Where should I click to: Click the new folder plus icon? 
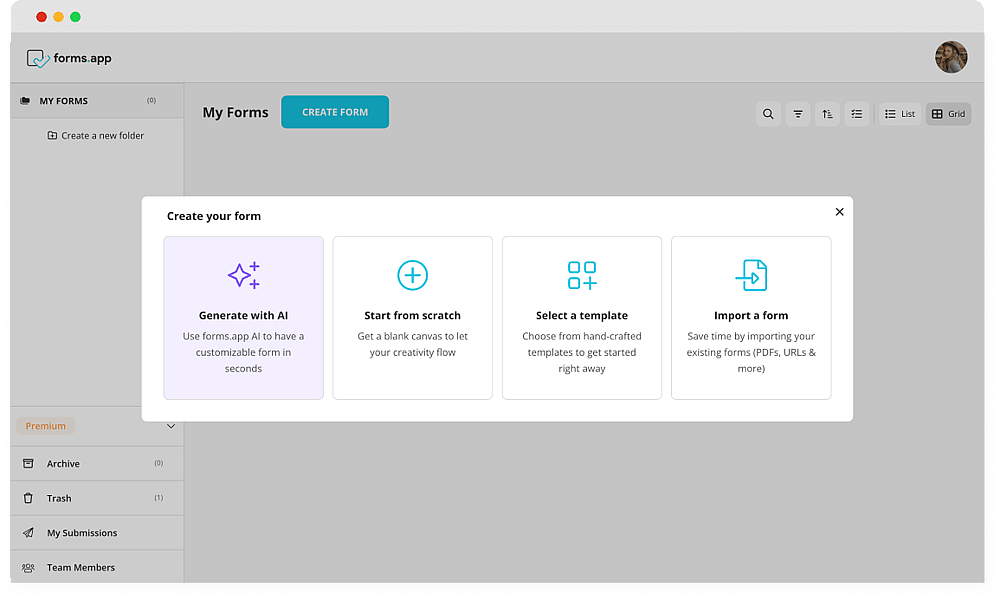(52, 135)
